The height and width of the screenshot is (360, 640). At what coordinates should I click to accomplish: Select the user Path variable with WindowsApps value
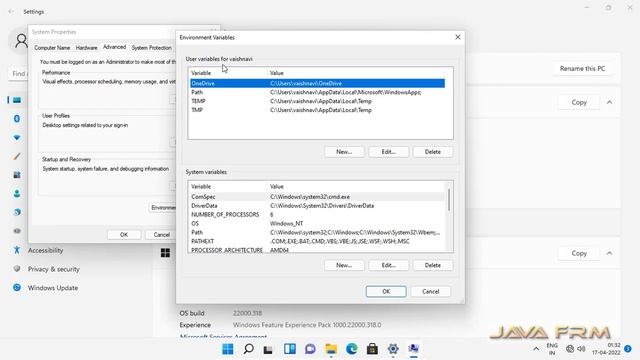[x=317, y=92]
